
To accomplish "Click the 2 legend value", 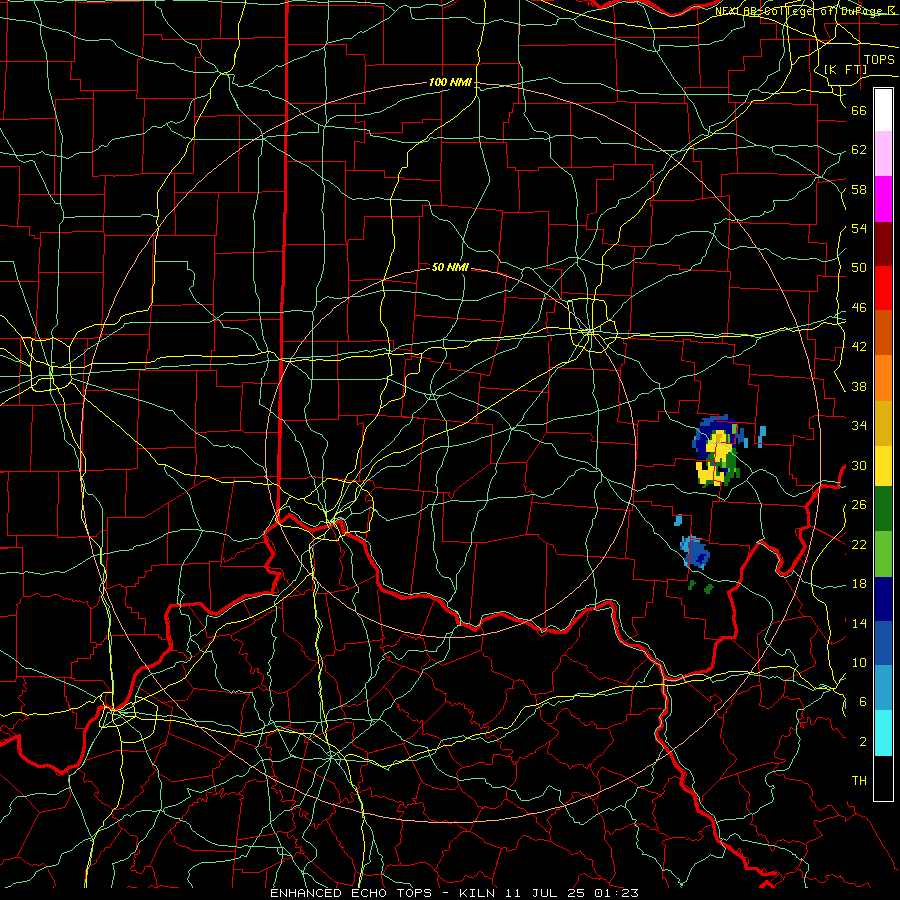I will coord(863,742).
